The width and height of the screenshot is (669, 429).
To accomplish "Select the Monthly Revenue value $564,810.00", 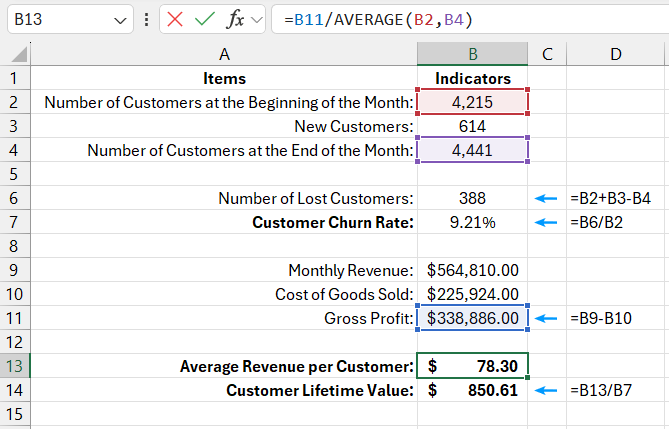I will click(x=473, y=270).
